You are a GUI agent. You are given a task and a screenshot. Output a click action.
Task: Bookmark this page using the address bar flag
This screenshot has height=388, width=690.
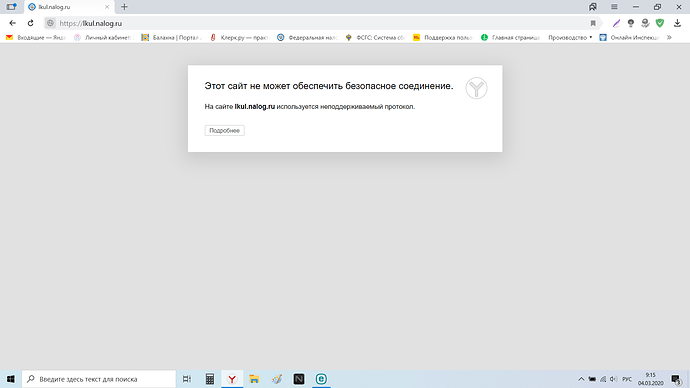[x=593, y=23]
